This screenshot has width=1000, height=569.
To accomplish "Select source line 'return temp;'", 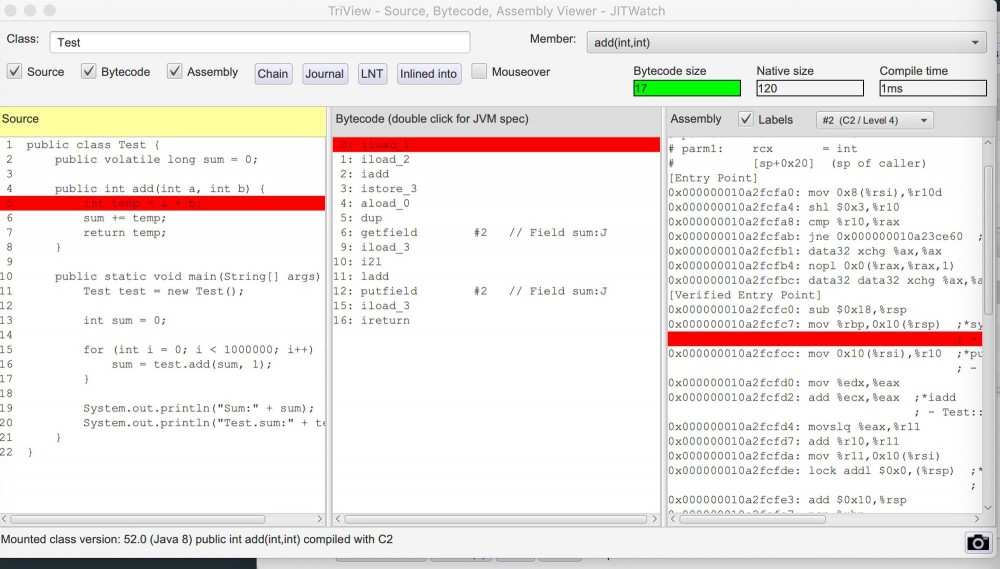I will (124, 233).
